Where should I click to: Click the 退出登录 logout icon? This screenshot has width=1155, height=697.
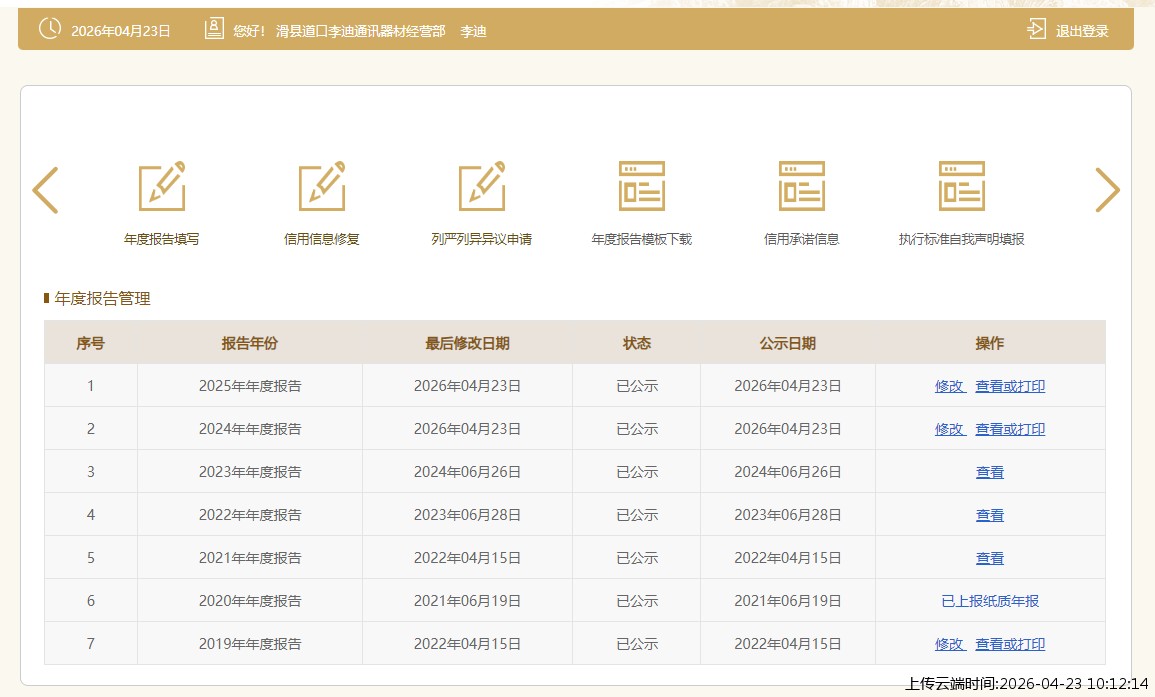(1036, 30)
